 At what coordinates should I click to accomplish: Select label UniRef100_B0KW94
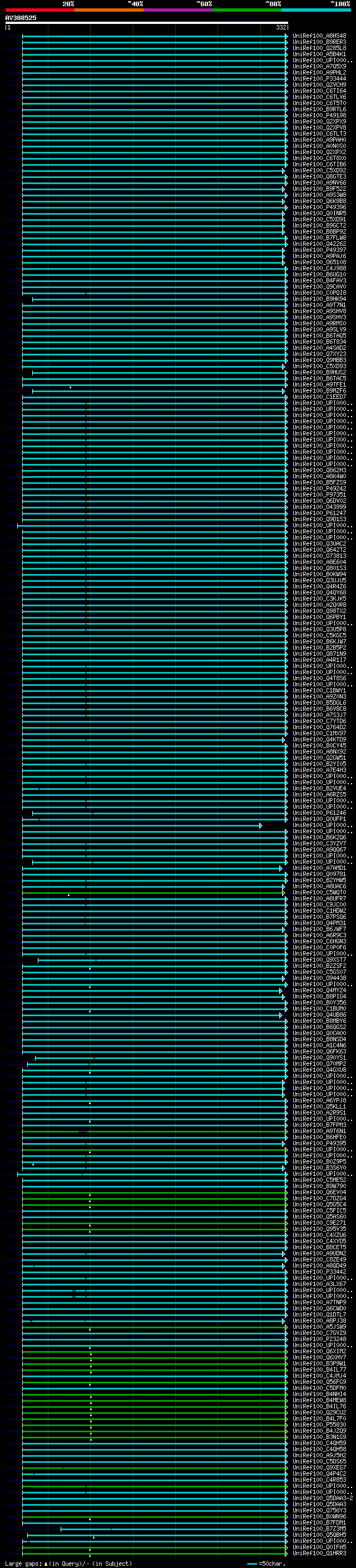click(x=319, y=574)
